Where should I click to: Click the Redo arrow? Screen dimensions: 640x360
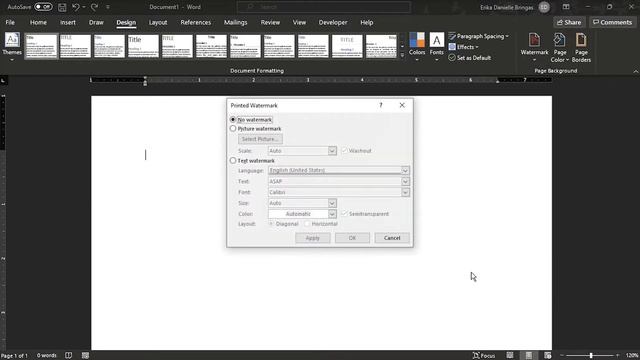click(94, 7)
